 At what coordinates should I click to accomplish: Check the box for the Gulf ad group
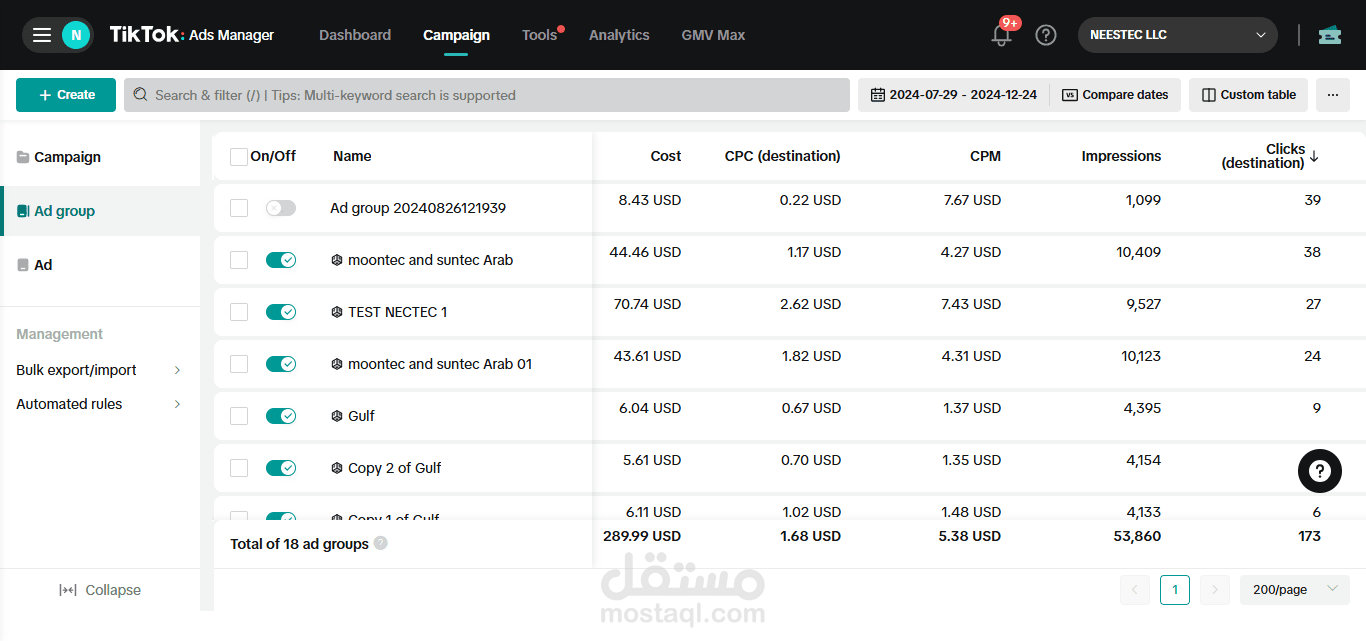(239, 416)
